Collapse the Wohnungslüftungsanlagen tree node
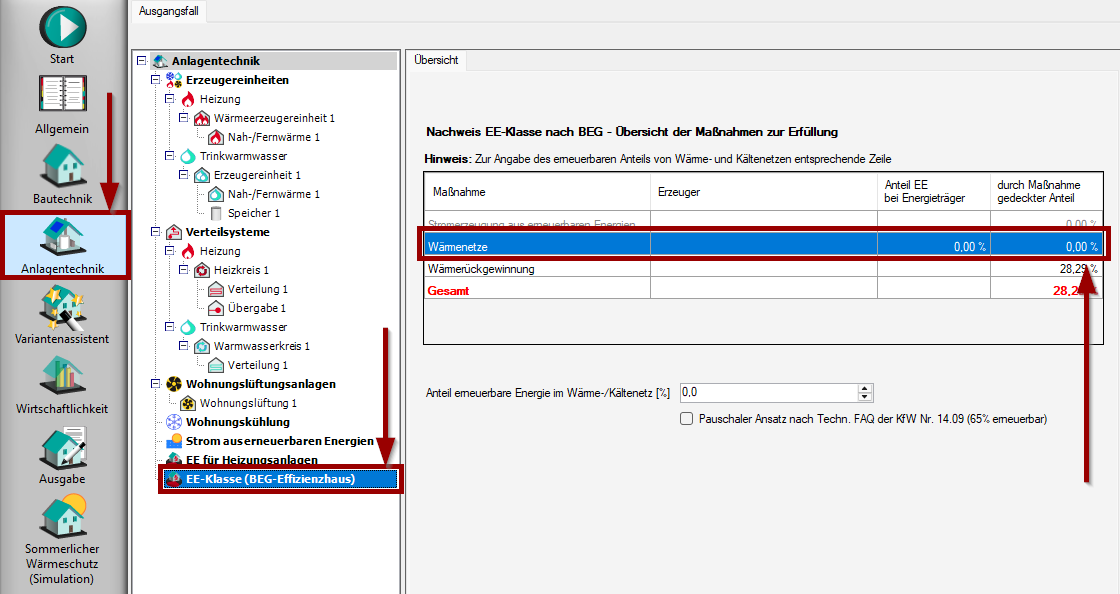The width and height of the screenshot is (1120, 594). [x=155, y=384]
